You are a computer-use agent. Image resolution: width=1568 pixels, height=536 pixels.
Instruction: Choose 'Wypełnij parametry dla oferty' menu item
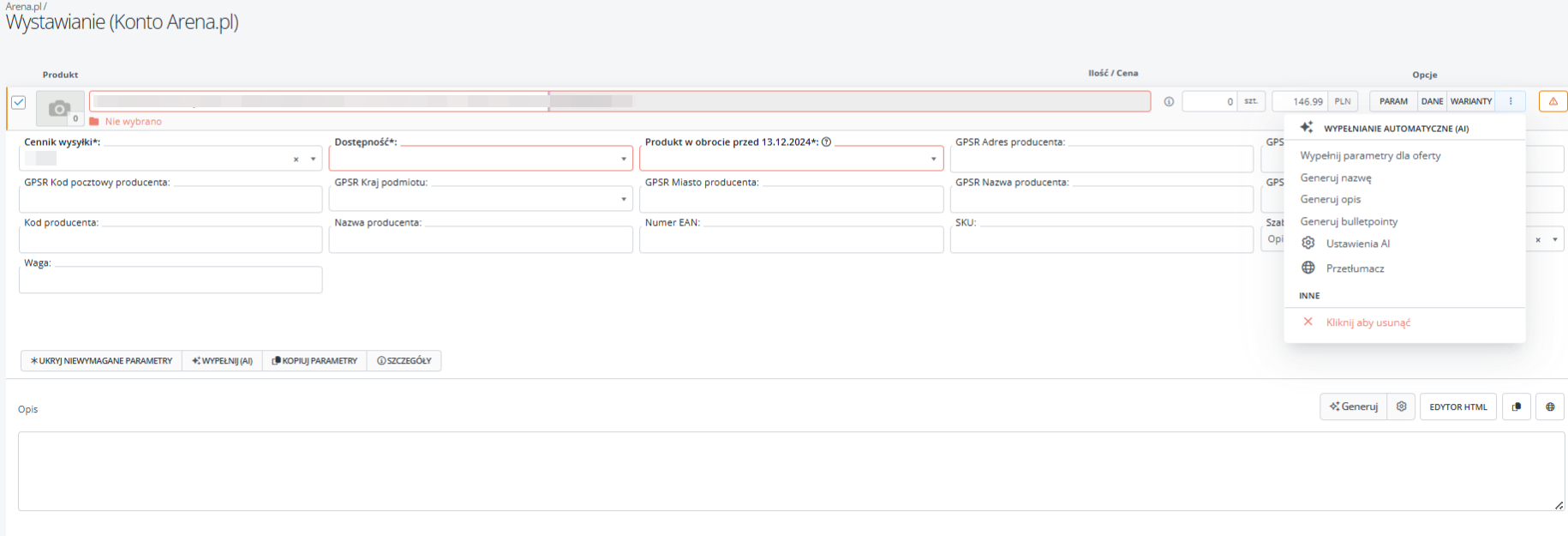[1369, 155]
